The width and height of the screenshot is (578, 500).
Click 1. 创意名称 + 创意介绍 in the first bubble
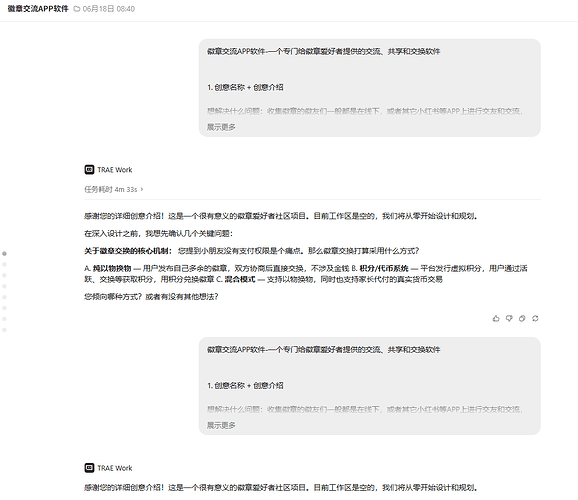tap(245, 88)
